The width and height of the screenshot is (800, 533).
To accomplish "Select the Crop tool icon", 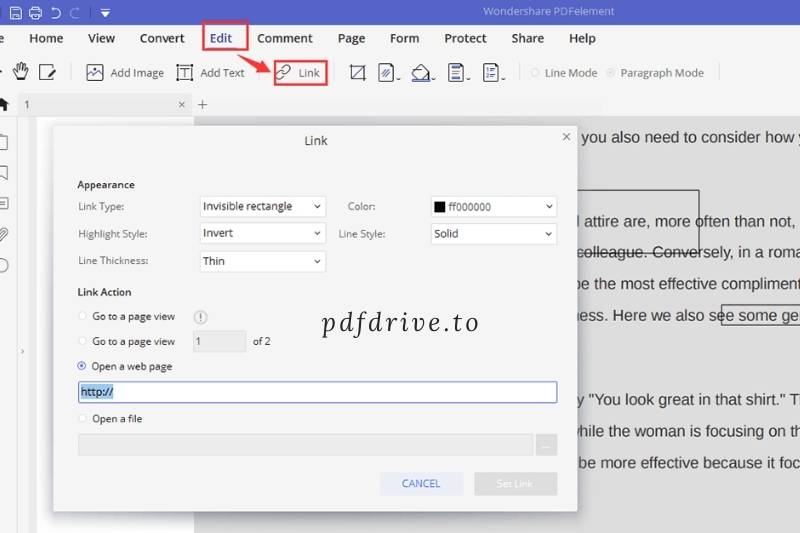I will [x=358, y=72].
